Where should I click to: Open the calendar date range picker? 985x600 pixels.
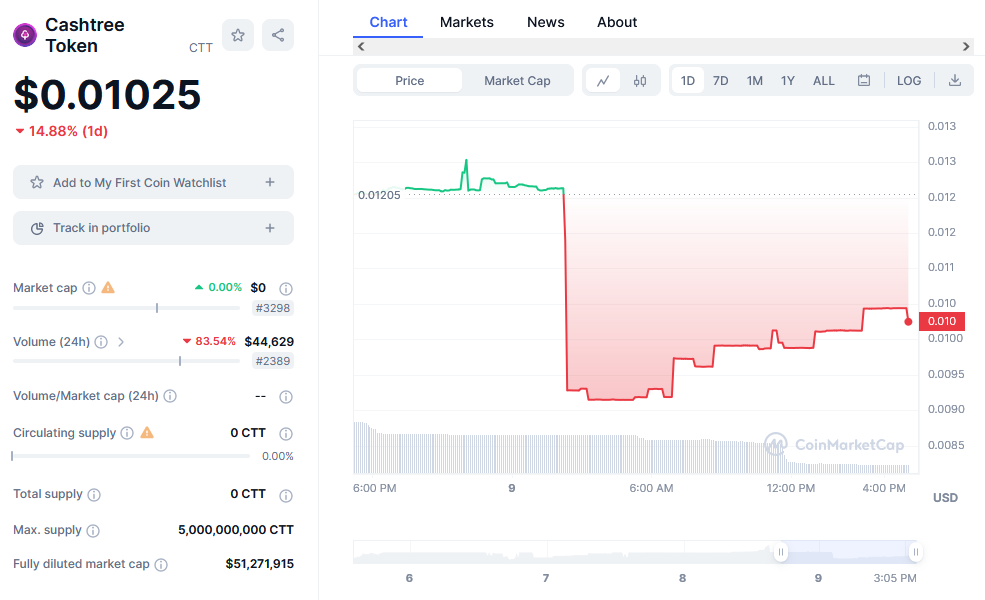pyautogui.click(x=864, y=80)
